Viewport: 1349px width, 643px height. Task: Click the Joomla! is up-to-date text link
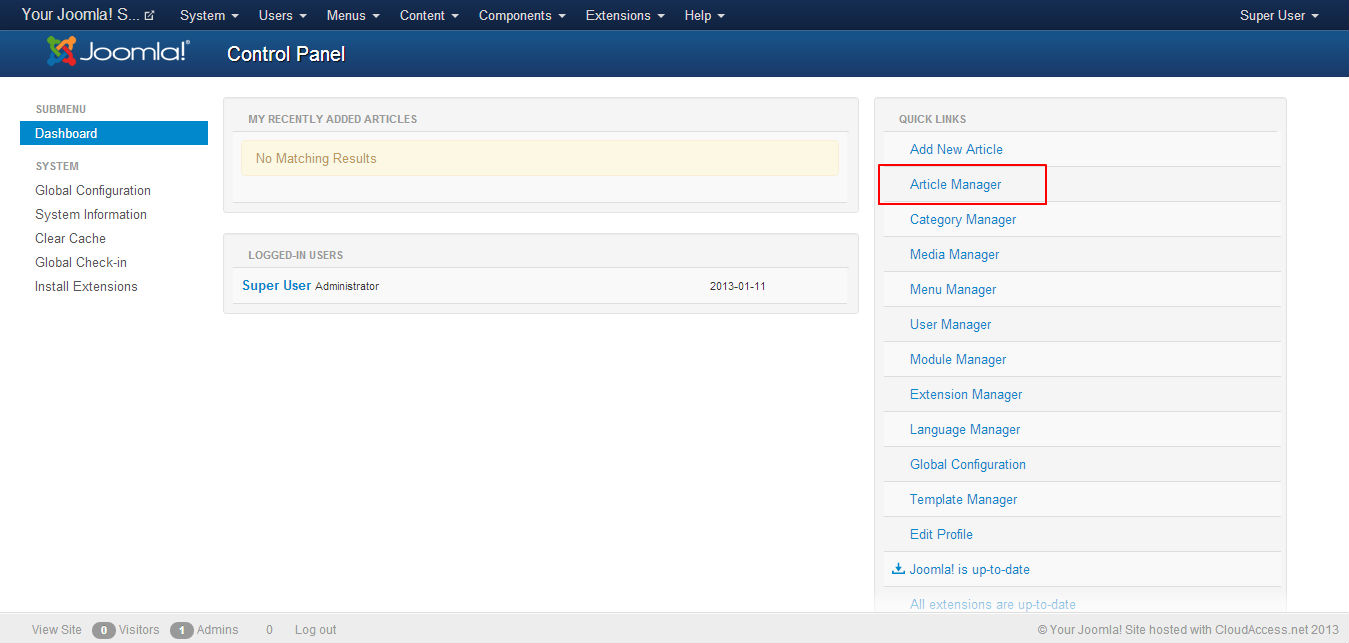pos(969,569)
